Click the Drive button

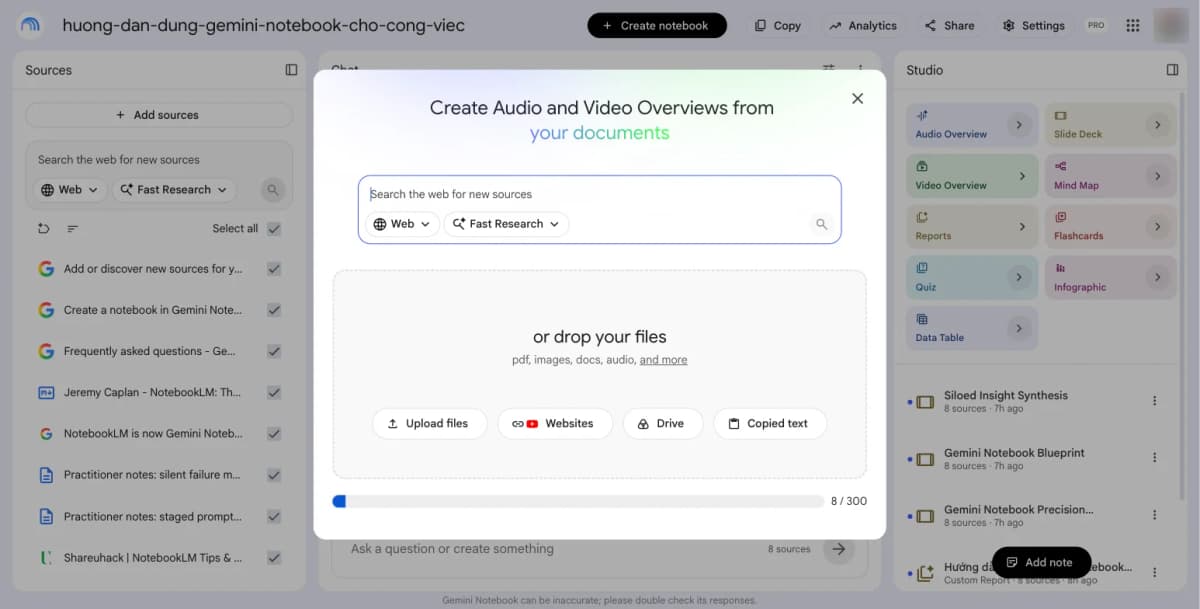pos(662,423)
